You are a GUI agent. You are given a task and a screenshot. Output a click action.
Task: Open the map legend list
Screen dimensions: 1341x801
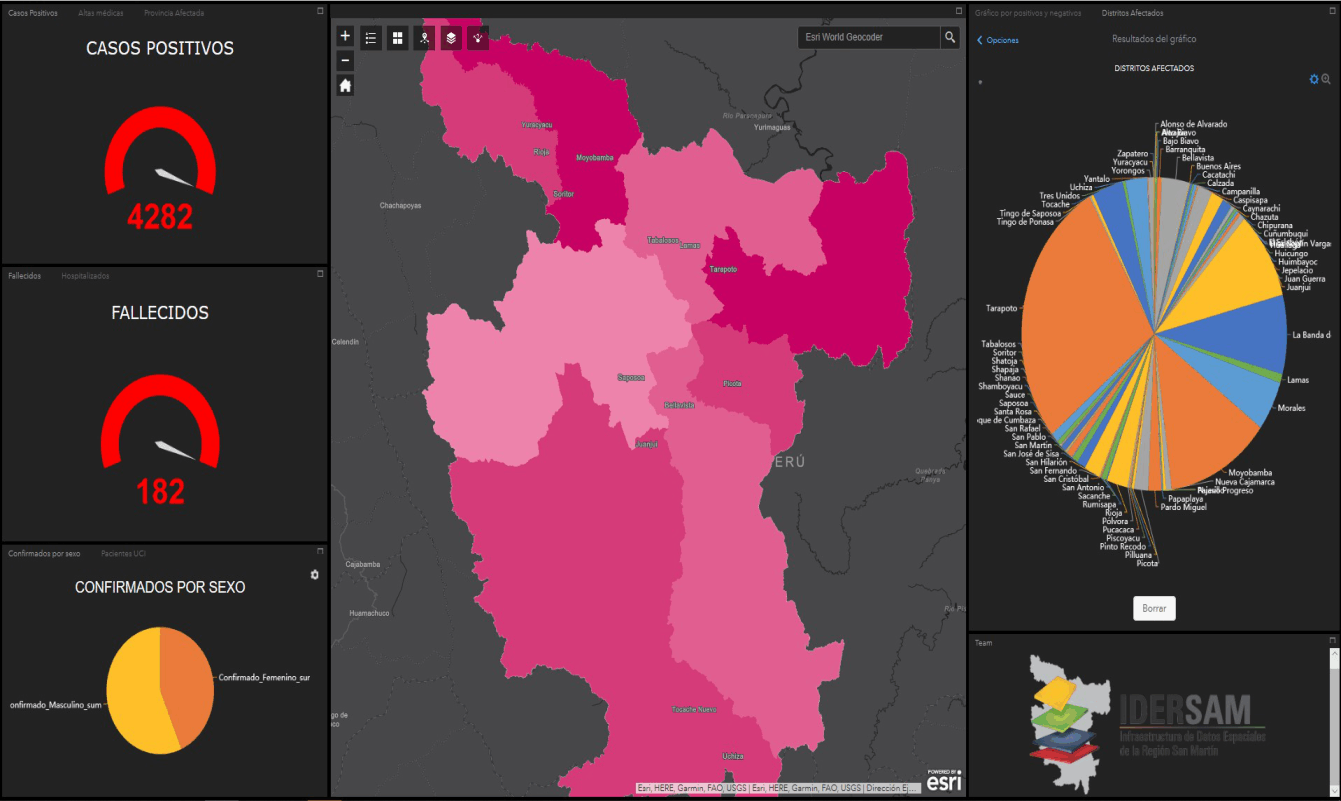tap(371, 38)
